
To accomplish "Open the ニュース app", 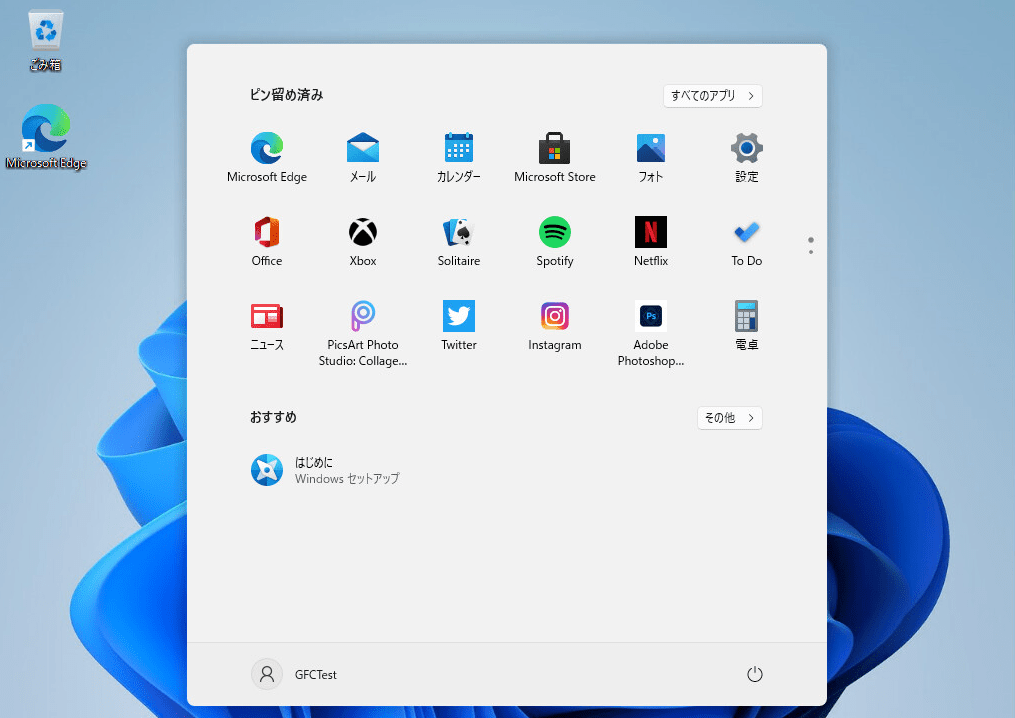I will [x=267, y=326].
